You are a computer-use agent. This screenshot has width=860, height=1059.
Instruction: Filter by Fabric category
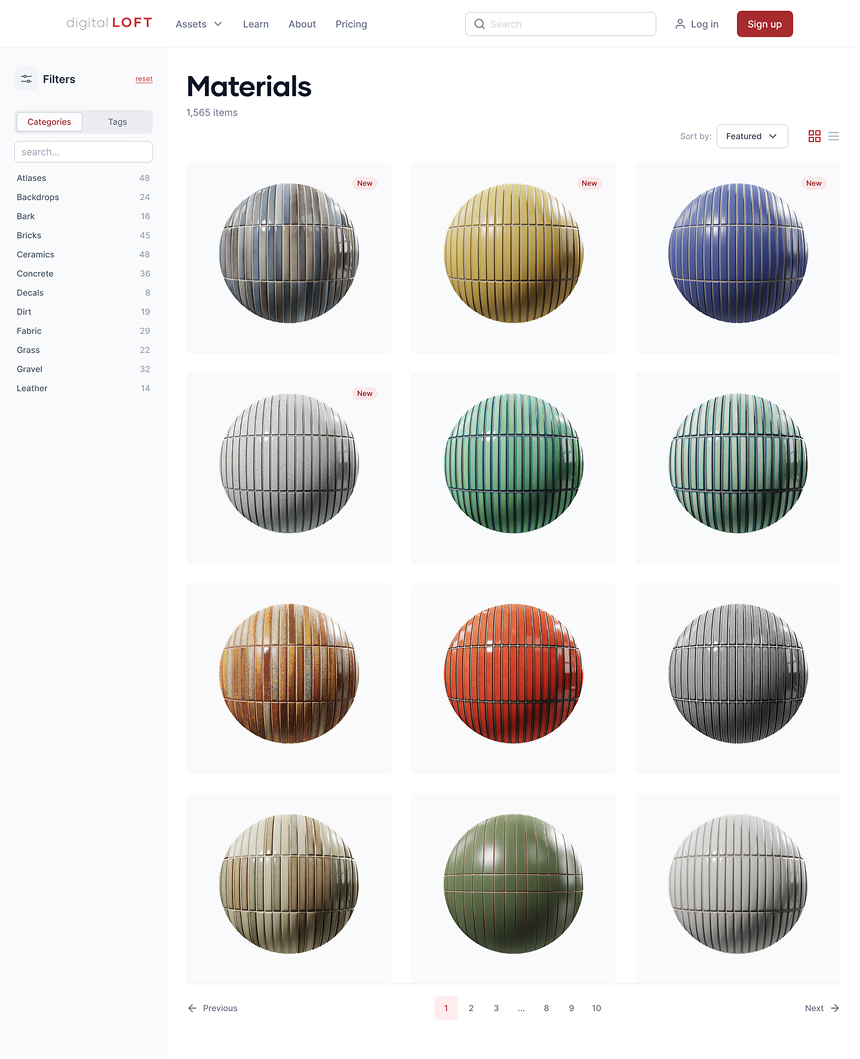tap(84, 331)
